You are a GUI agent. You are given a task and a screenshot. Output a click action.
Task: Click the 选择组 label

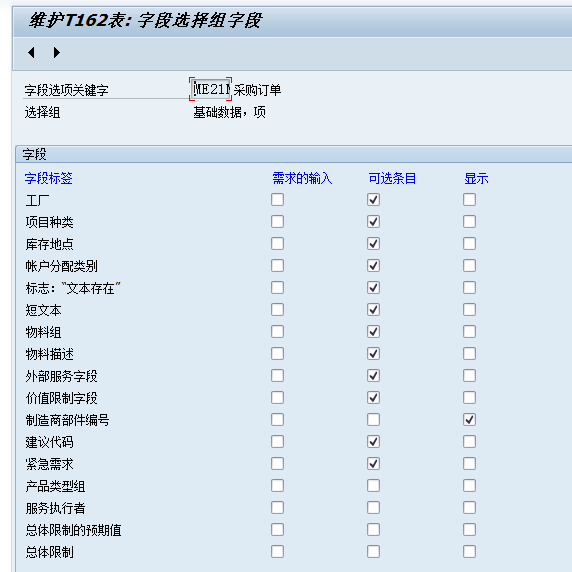42,112
